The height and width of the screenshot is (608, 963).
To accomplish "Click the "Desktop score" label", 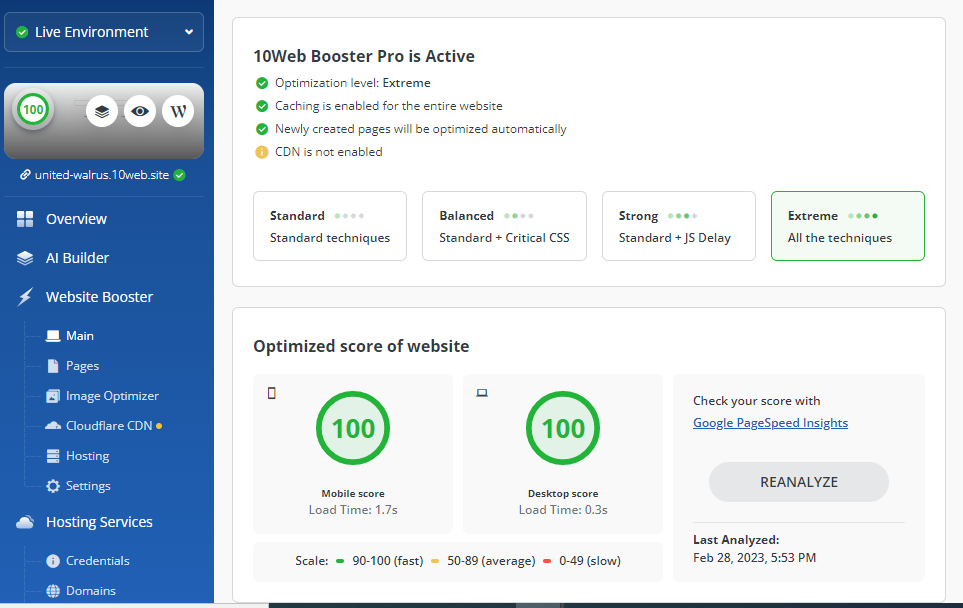I will point(563,494).
